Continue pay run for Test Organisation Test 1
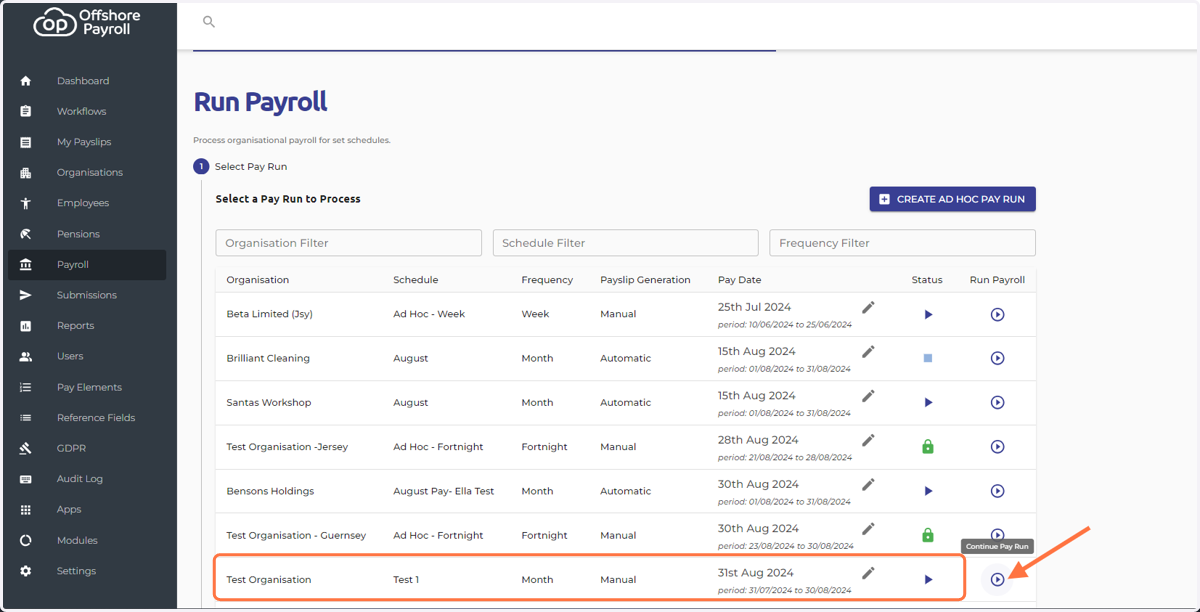This screenshot has height=612, width=1200. pyautogui.click(x=997, y=579)
